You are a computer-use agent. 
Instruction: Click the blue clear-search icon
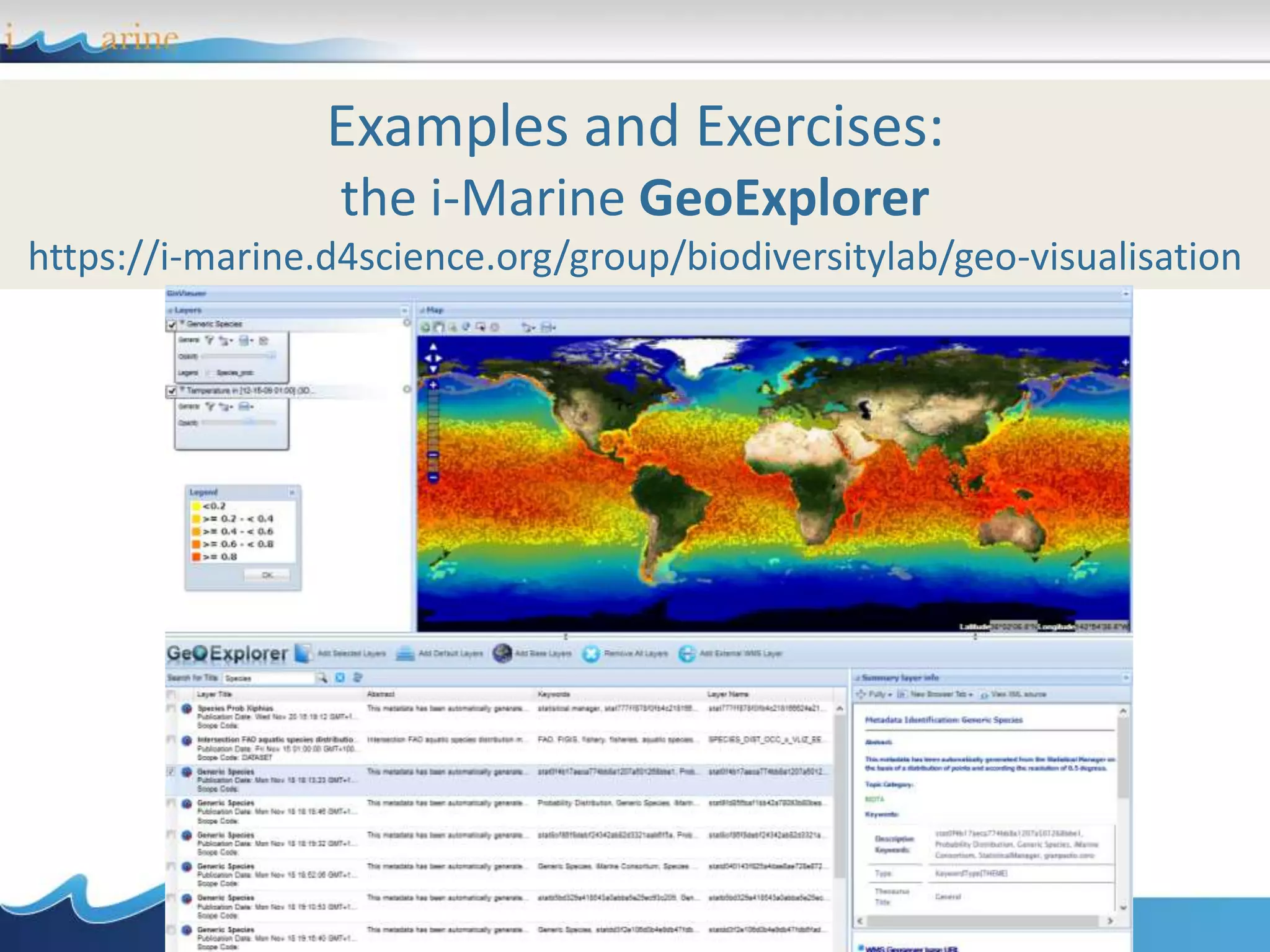[340, 677]
